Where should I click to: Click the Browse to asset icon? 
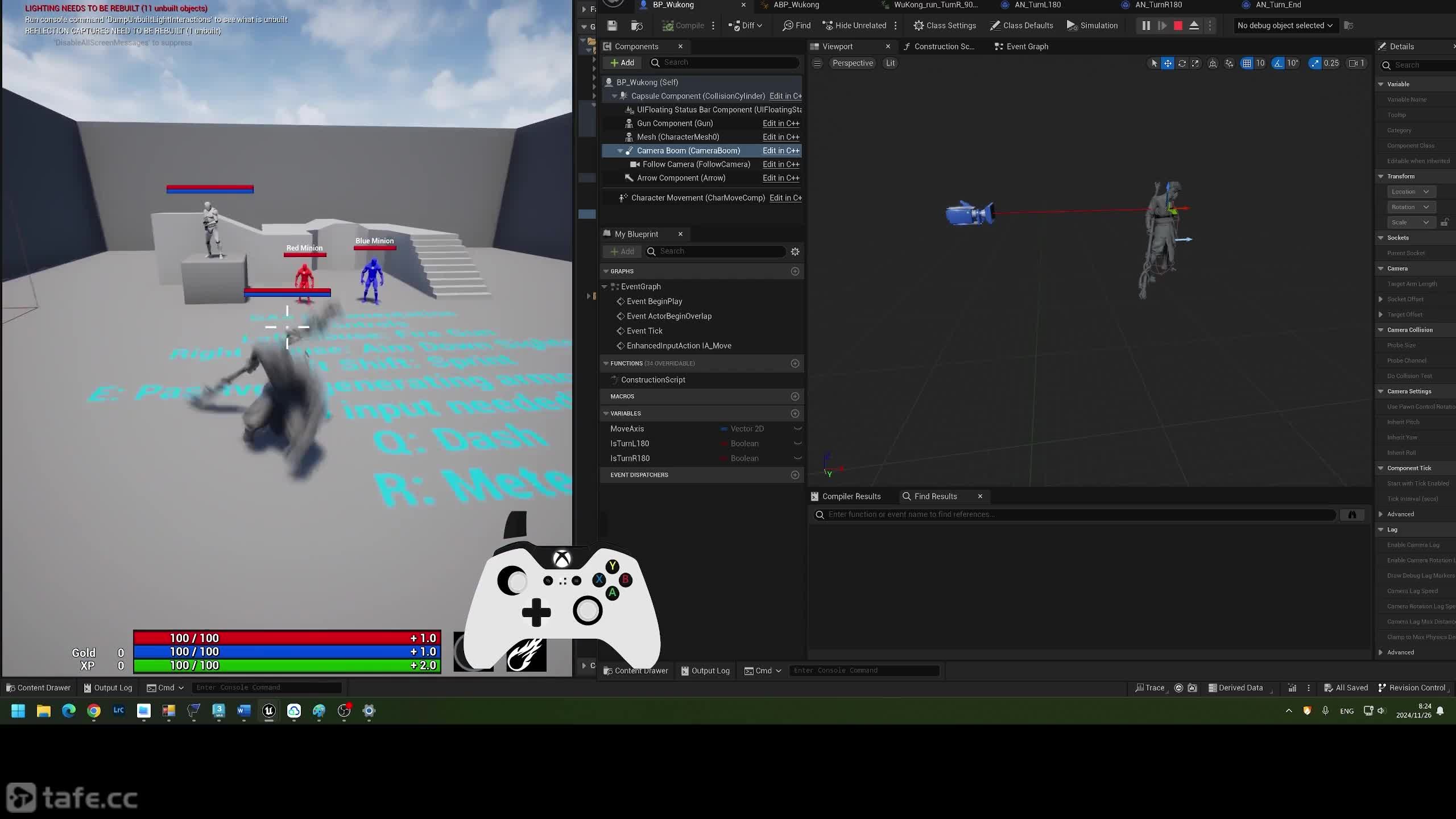coord(637,26)
